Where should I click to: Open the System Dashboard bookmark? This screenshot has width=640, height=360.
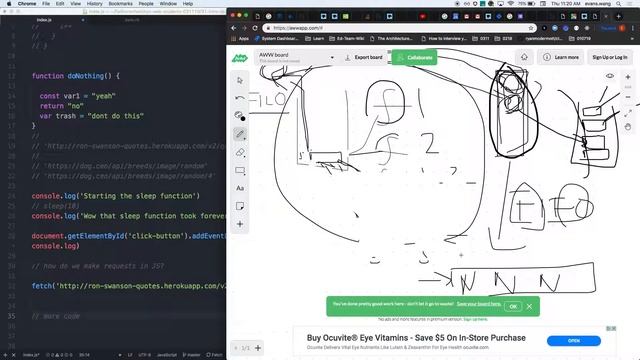276,39
